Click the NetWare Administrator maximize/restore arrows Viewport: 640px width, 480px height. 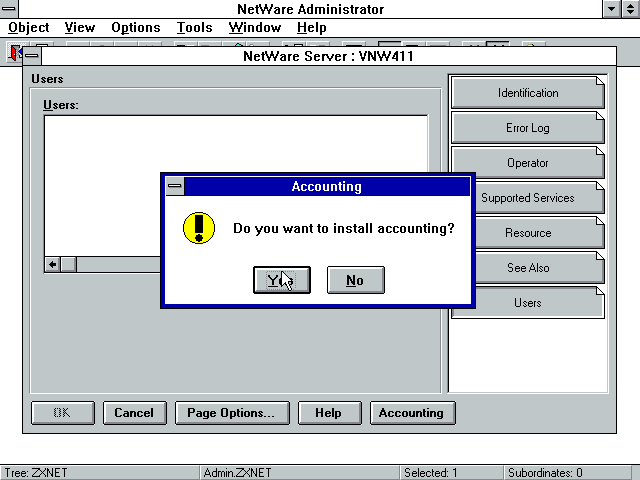(631, 9)
